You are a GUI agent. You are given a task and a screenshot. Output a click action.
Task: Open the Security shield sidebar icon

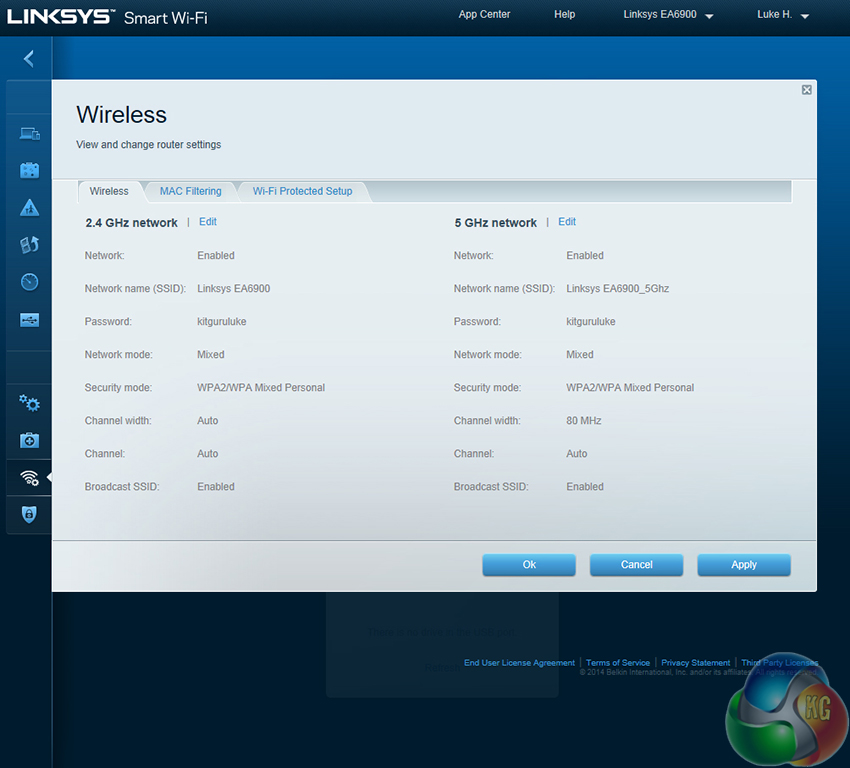(29, 514)
